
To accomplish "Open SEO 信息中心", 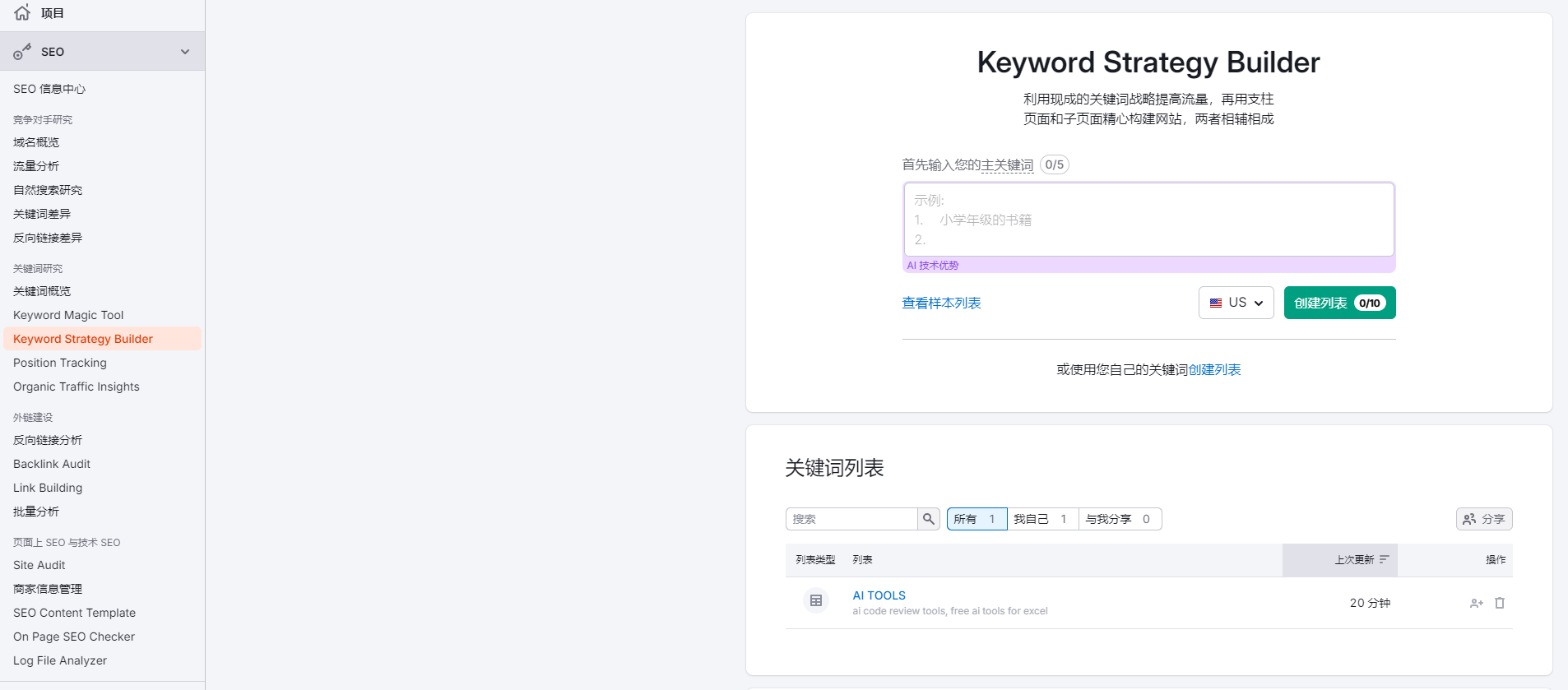I will pos(49,89).
